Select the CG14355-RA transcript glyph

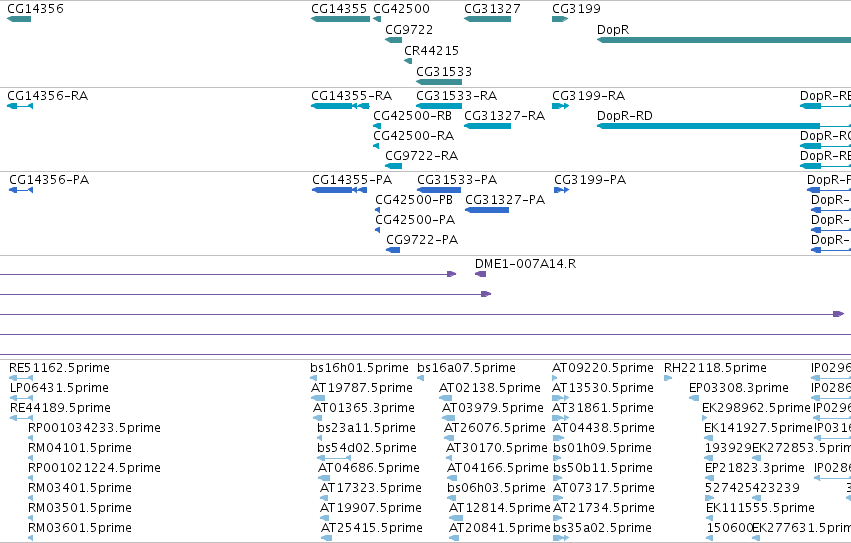340,106
